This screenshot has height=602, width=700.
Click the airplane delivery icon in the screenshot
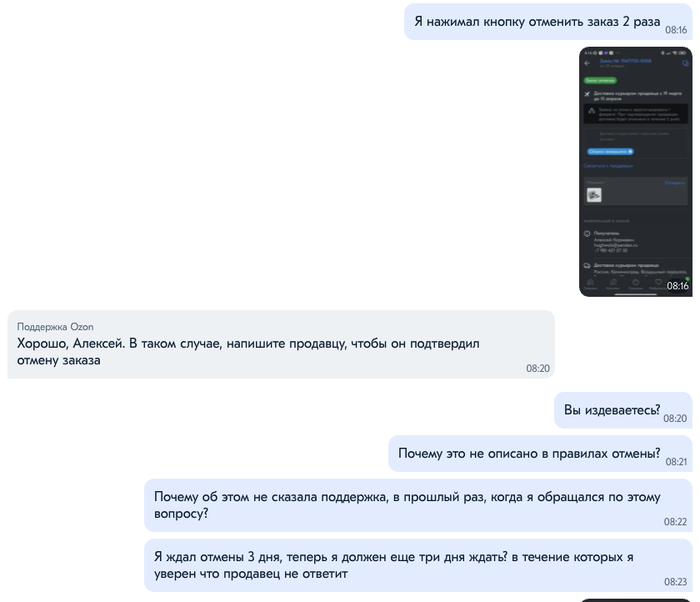pyautogui.click(x=588, y=94)
